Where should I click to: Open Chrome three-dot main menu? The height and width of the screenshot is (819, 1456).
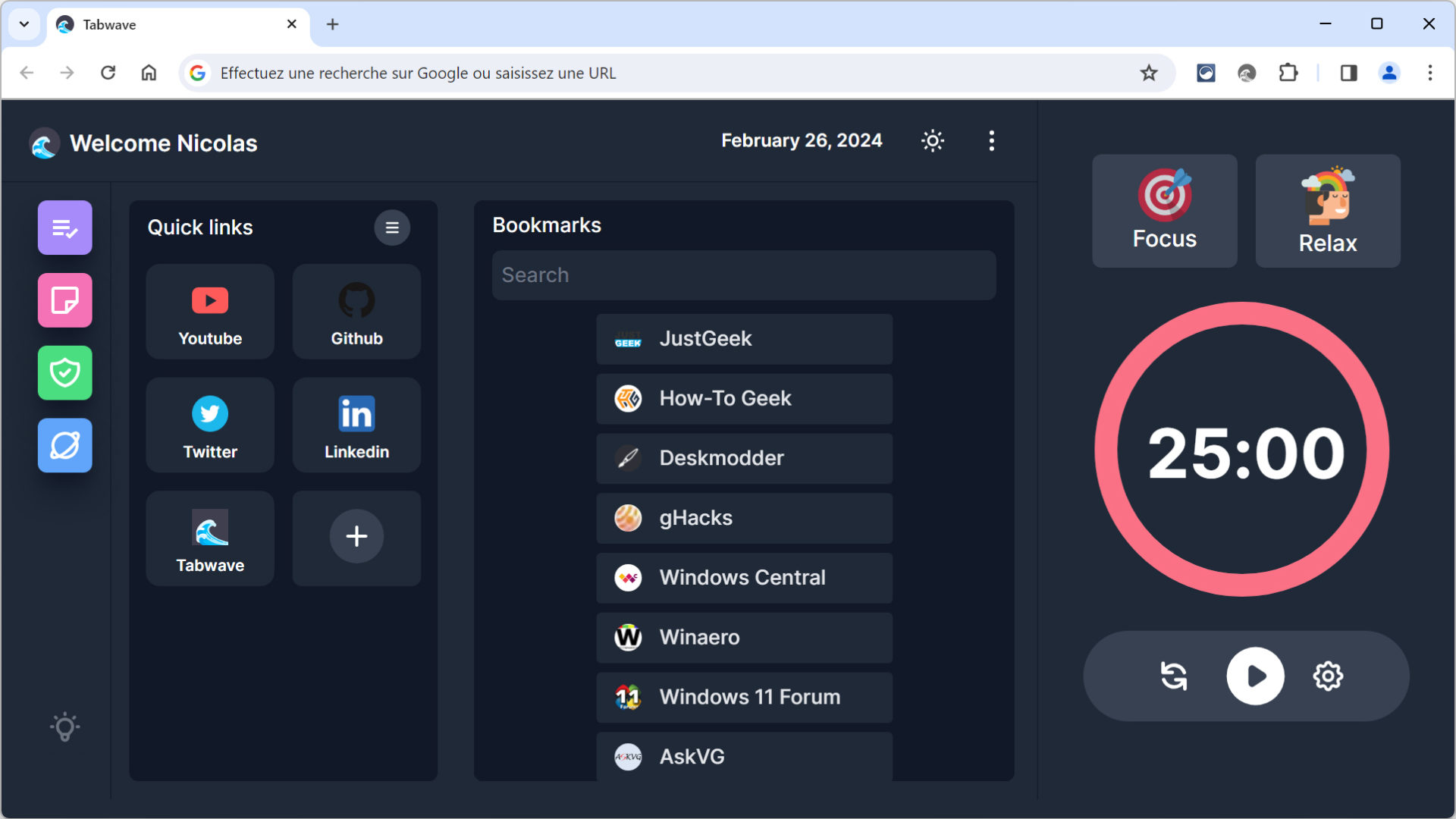pos(1430,73)
